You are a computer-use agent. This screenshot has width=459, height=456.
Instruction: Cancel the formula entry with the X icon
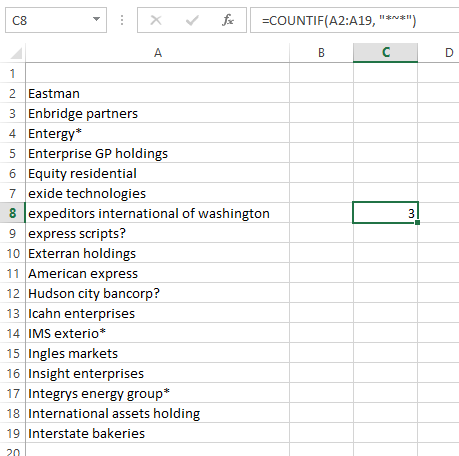156,20
